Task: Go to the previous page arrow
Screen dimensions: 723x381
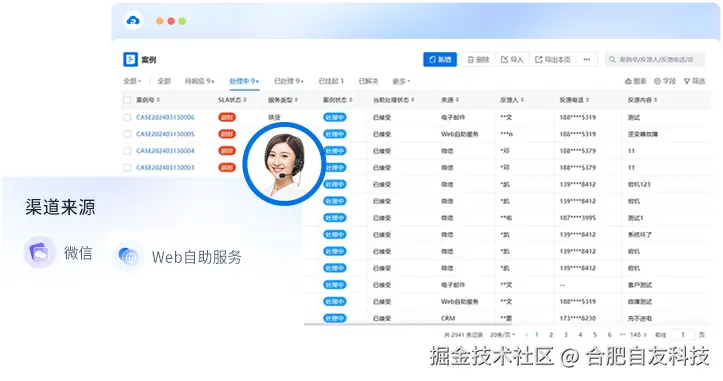Action: click(527, 334)
